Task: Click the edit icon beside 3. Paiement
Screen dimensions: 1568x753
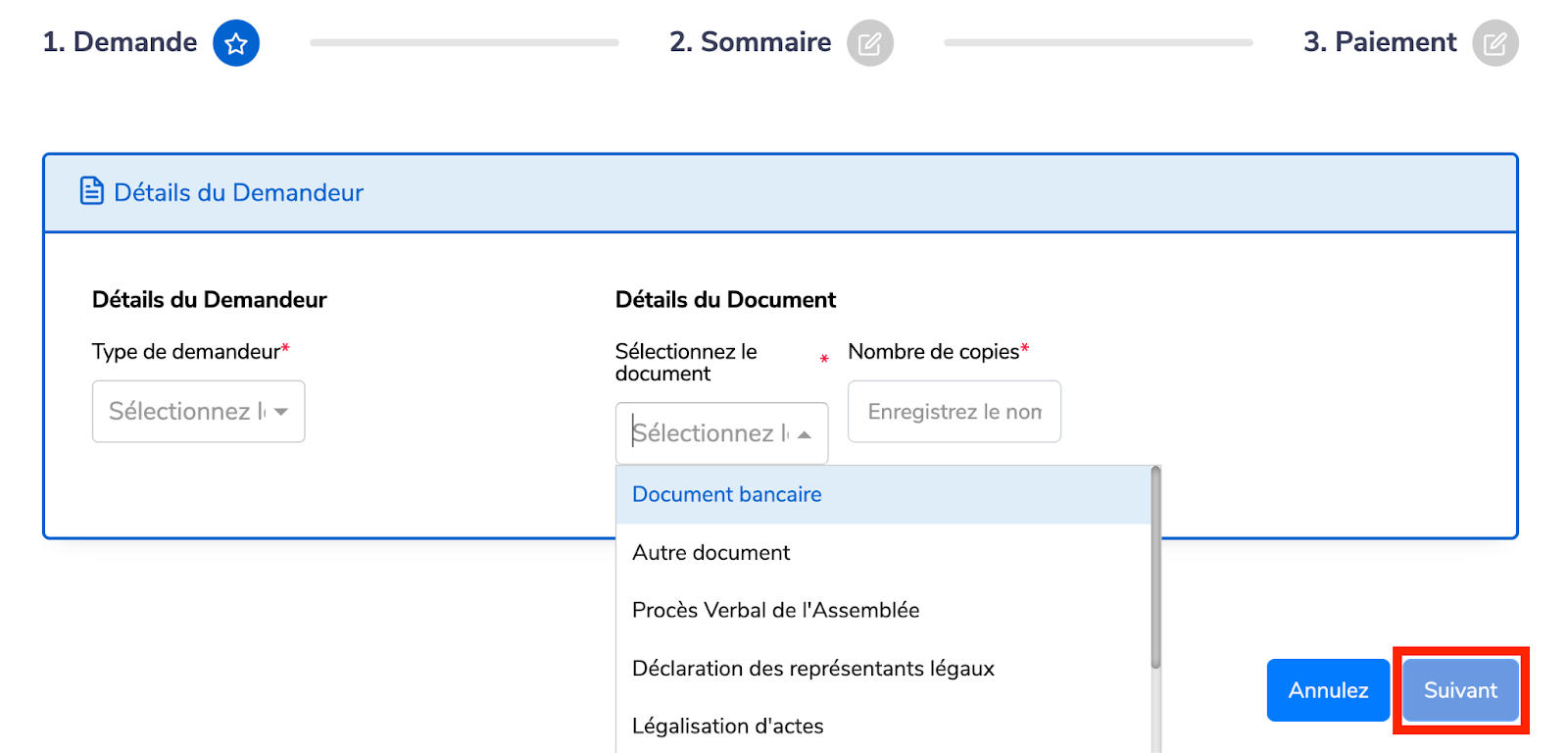Action: pyautogui.click(x=1495, y=43)
